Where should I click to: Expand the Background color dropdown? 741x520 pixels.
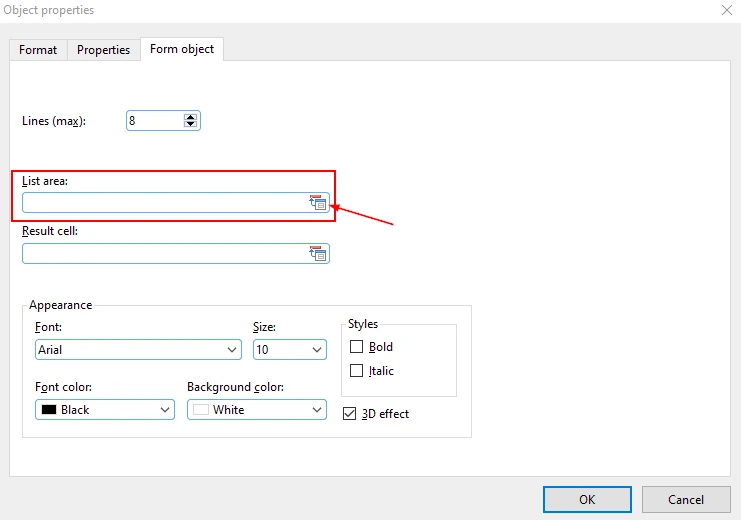pyautogui.click(x=317, y=410)
